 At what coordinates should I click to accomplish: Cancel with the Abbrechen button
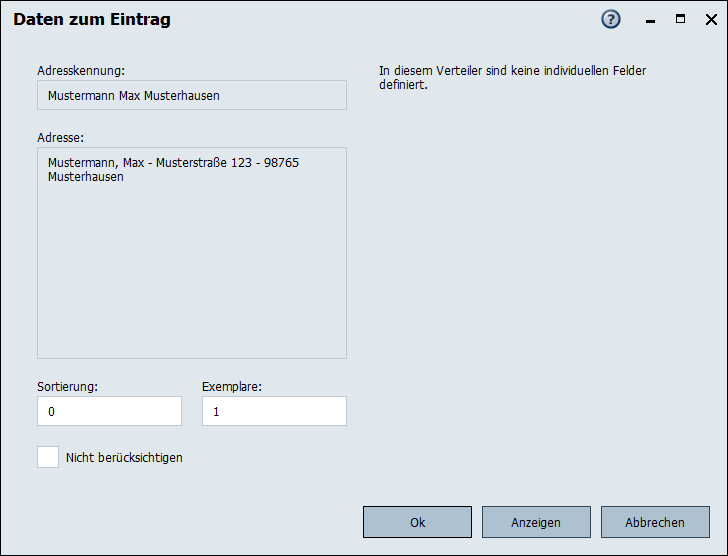pos(655,522)
